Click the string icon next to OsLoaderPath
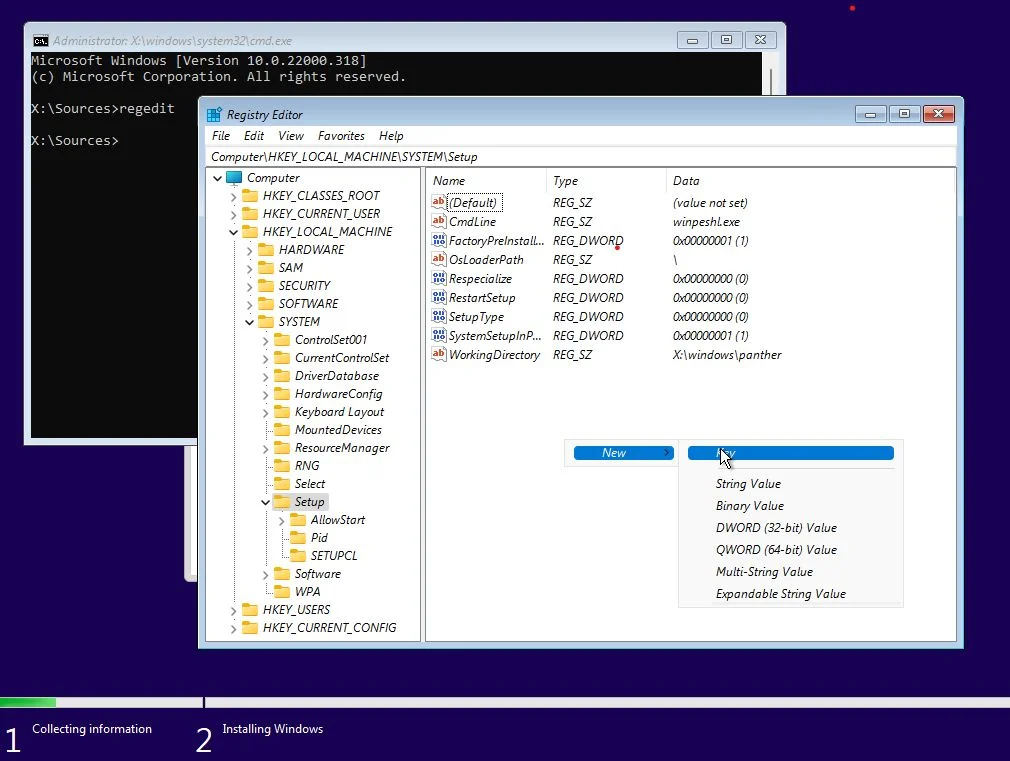 (x=439, y=259)
